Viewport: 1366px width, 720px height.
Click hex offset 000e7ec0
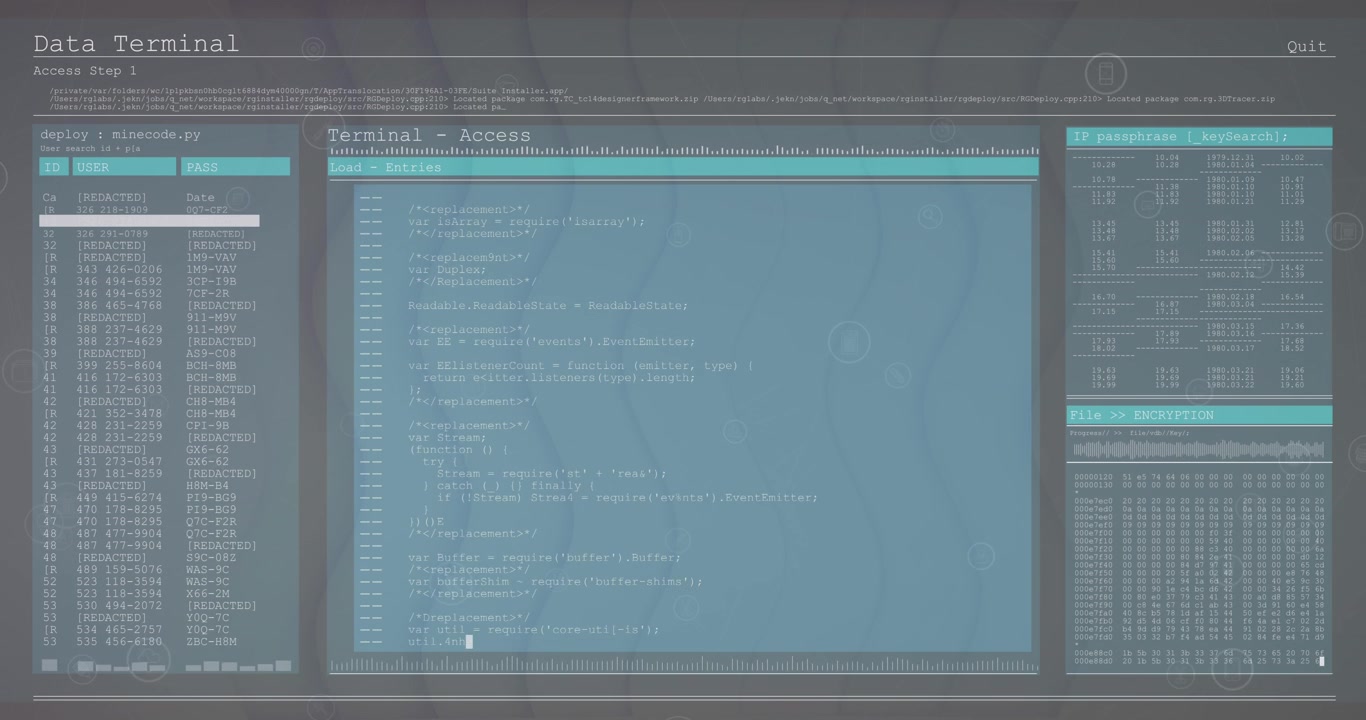coord(1093,501)
